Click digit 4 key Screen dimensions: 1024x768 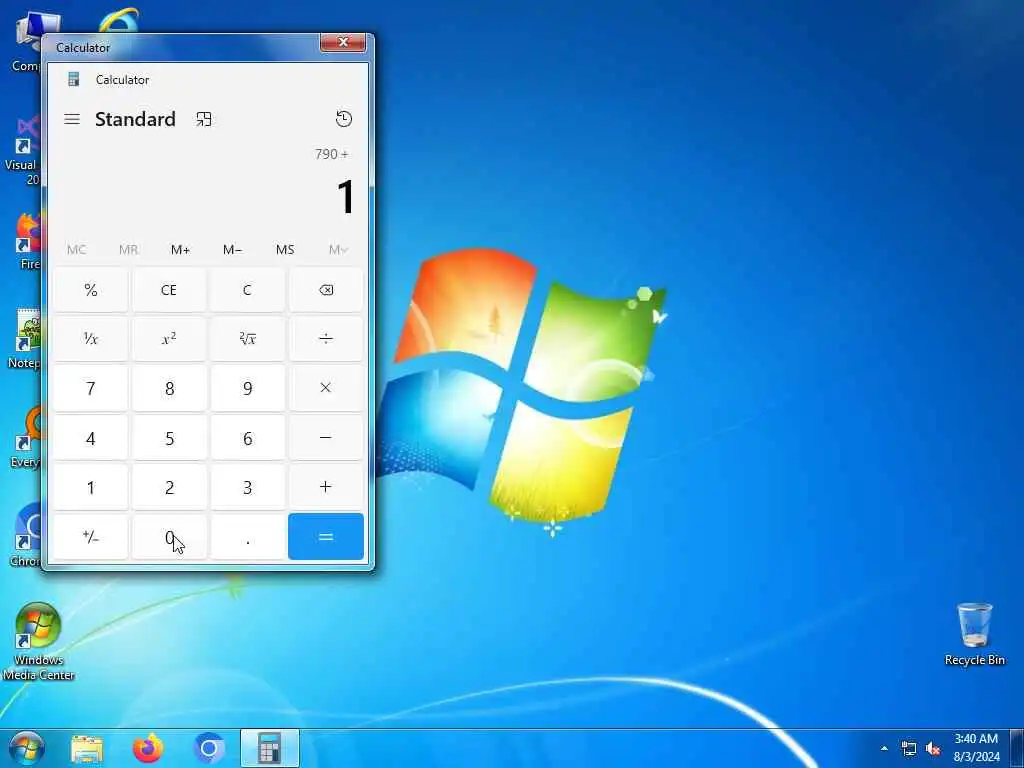coord(91,438)
